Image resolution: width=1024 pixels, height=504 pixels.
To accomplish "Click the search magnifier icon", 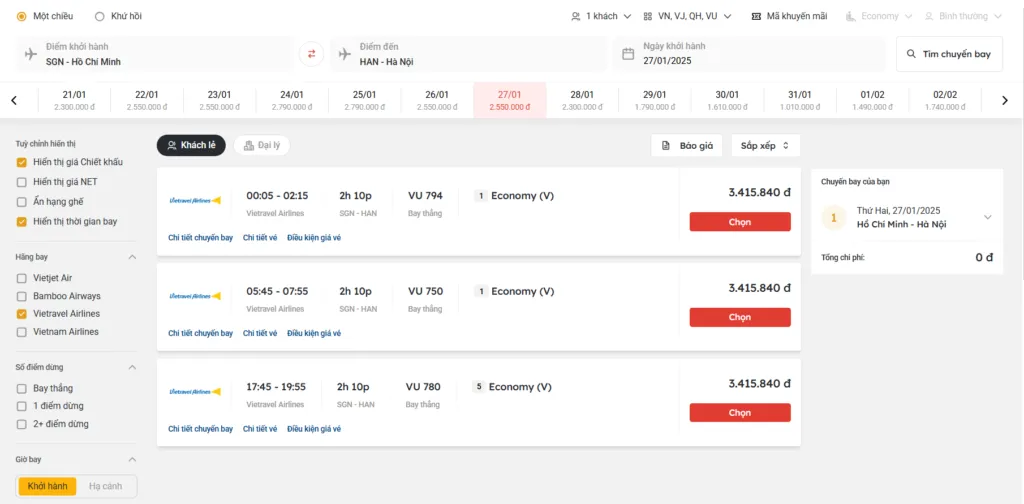I will tap(911, 54).
